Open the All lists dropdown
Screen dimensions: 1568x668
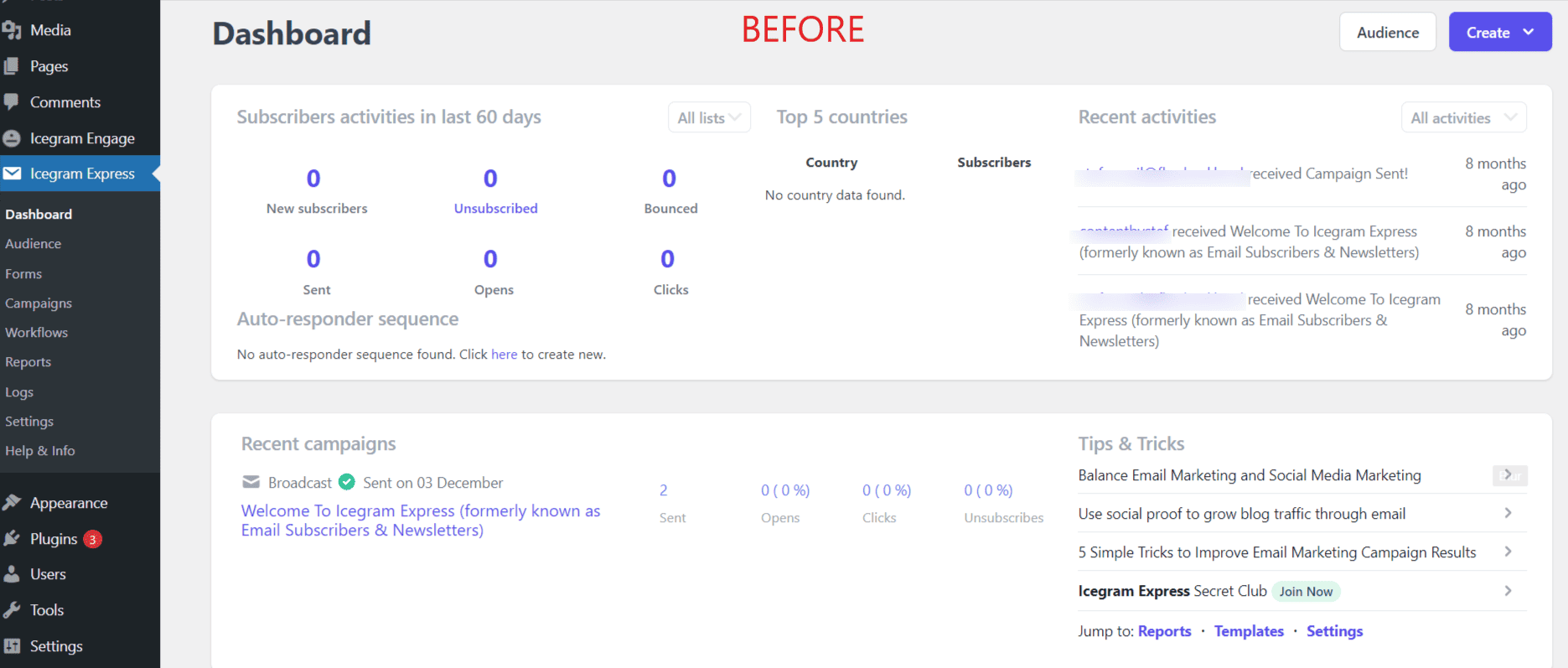click(709, 118)
